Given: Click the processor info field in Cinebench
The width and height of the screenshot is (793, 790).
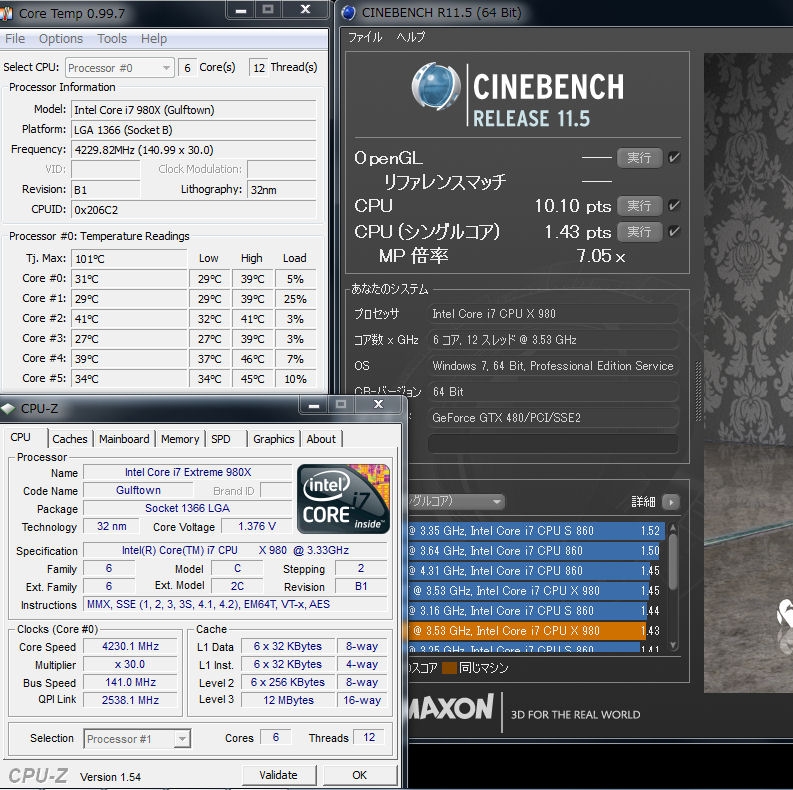Looking at the screenshot, I should 552,314.
